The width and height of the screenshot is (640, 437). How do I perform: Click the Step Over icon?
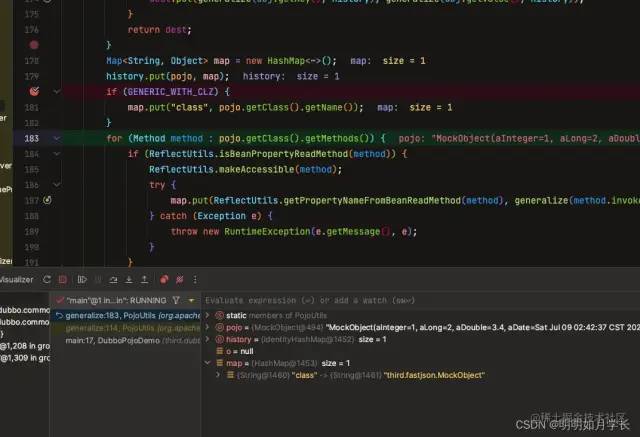tap(113, 280)
